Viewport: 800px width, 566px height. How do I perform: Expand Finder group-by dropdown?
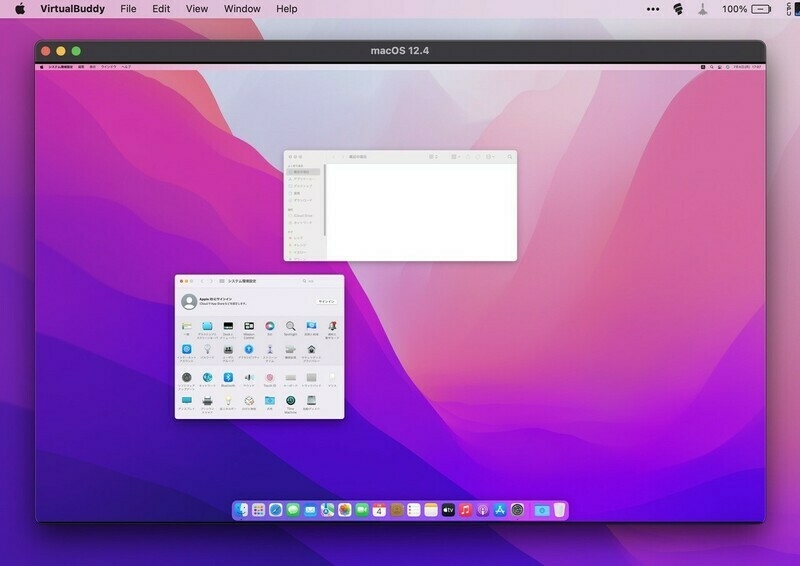(454, 157)
